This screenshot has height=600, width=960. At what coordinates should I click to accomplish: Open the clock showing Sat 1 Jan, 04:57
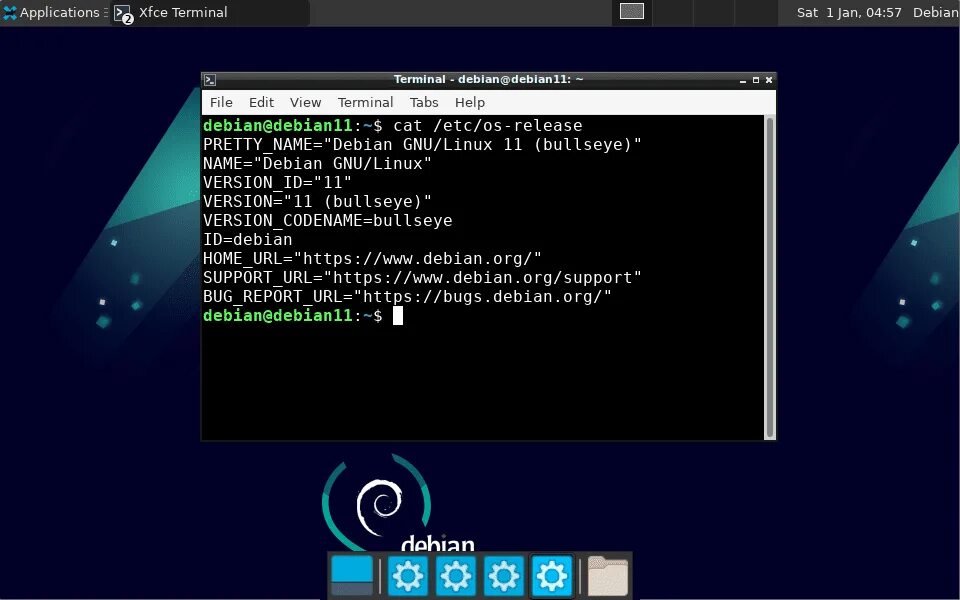pyautogui.click(x=849, y=12)
